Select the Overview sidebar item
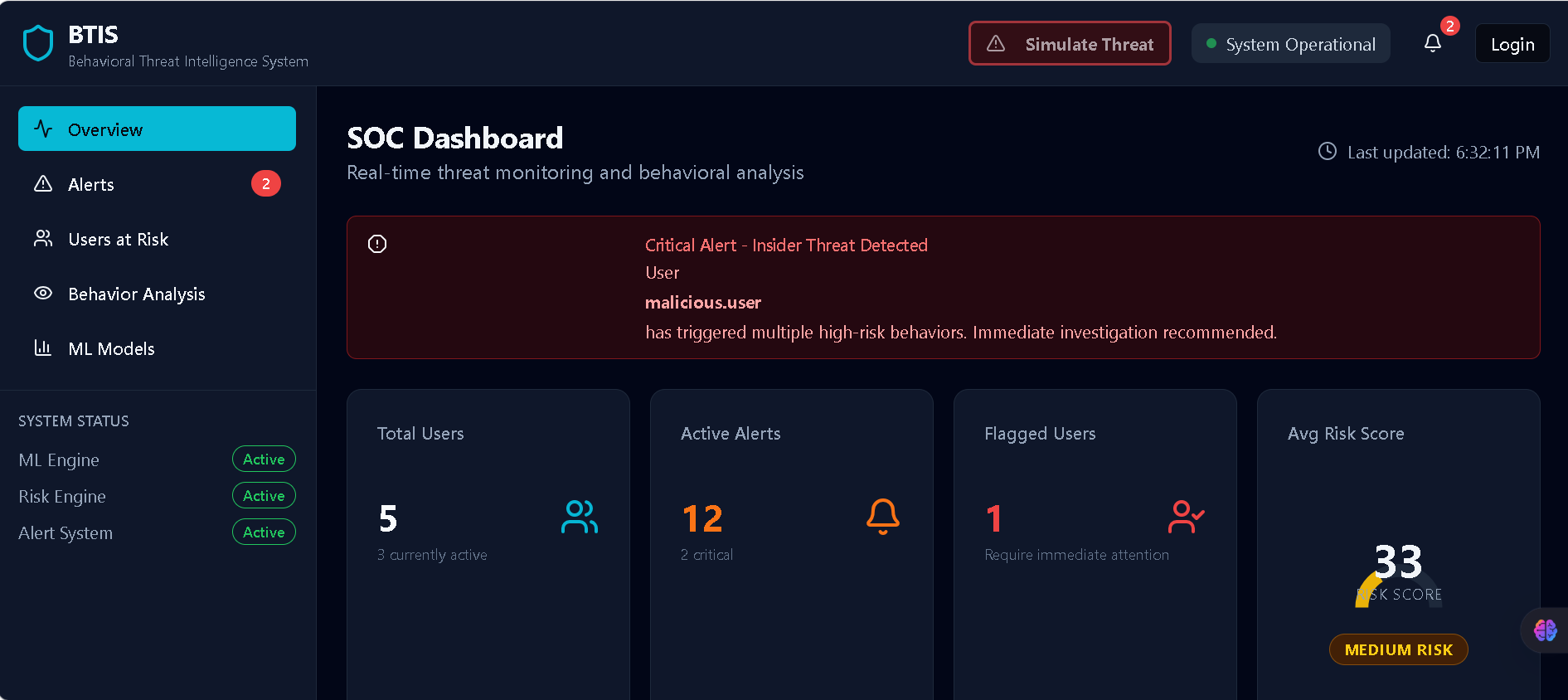The height and width of the screenshot is (700, 1568). (157, 129)
